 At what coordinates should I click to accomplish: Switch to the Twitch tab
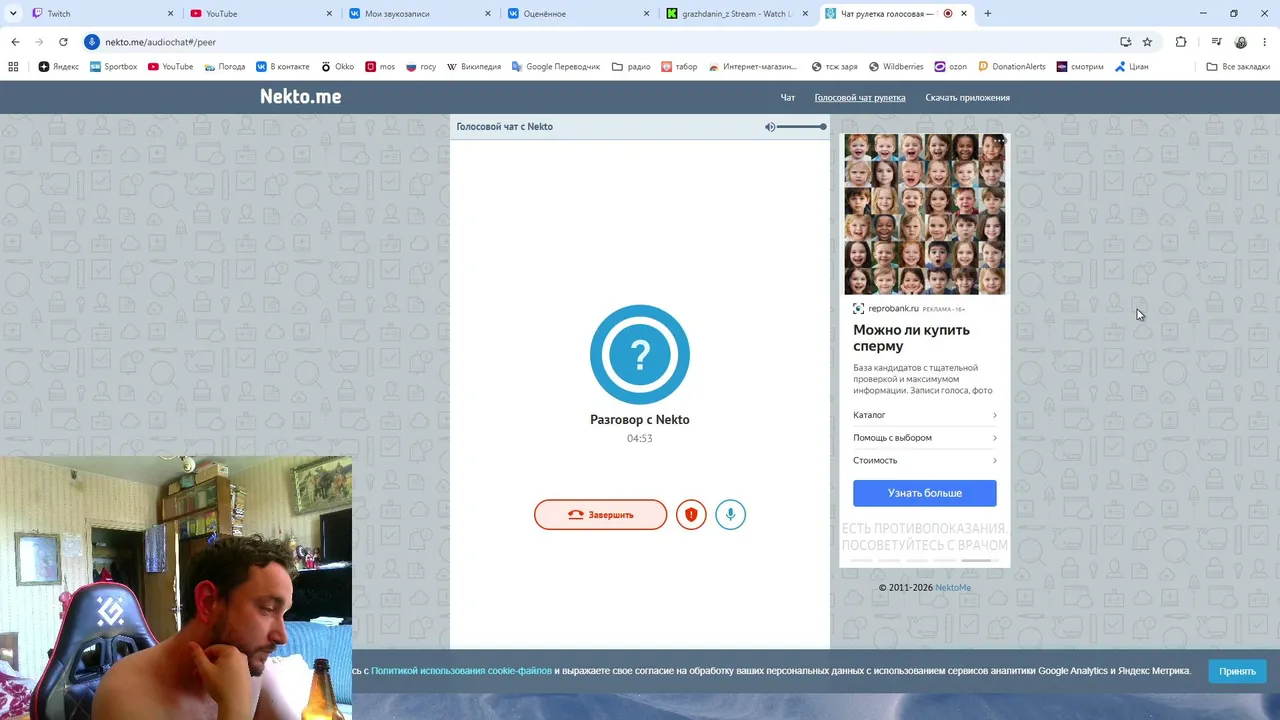coord(102,14)
